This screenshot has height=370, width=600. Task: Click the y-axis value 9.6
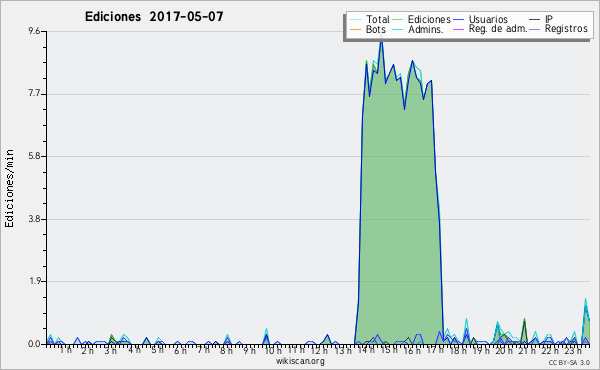[34, 31]
